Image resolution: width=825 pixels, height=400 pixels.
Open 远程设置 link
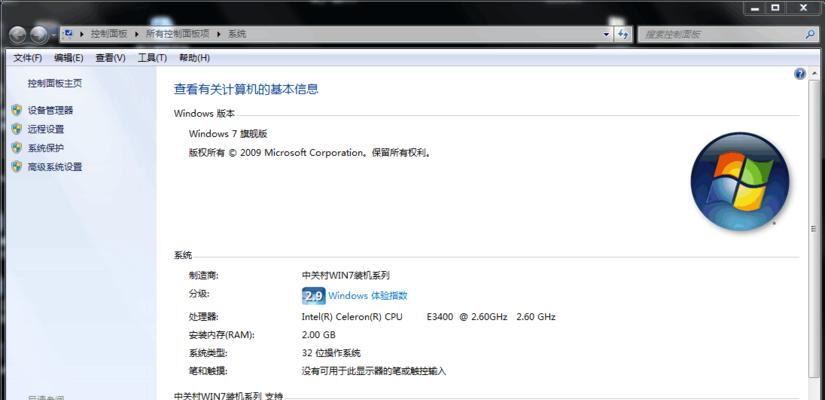pos(46,129)
